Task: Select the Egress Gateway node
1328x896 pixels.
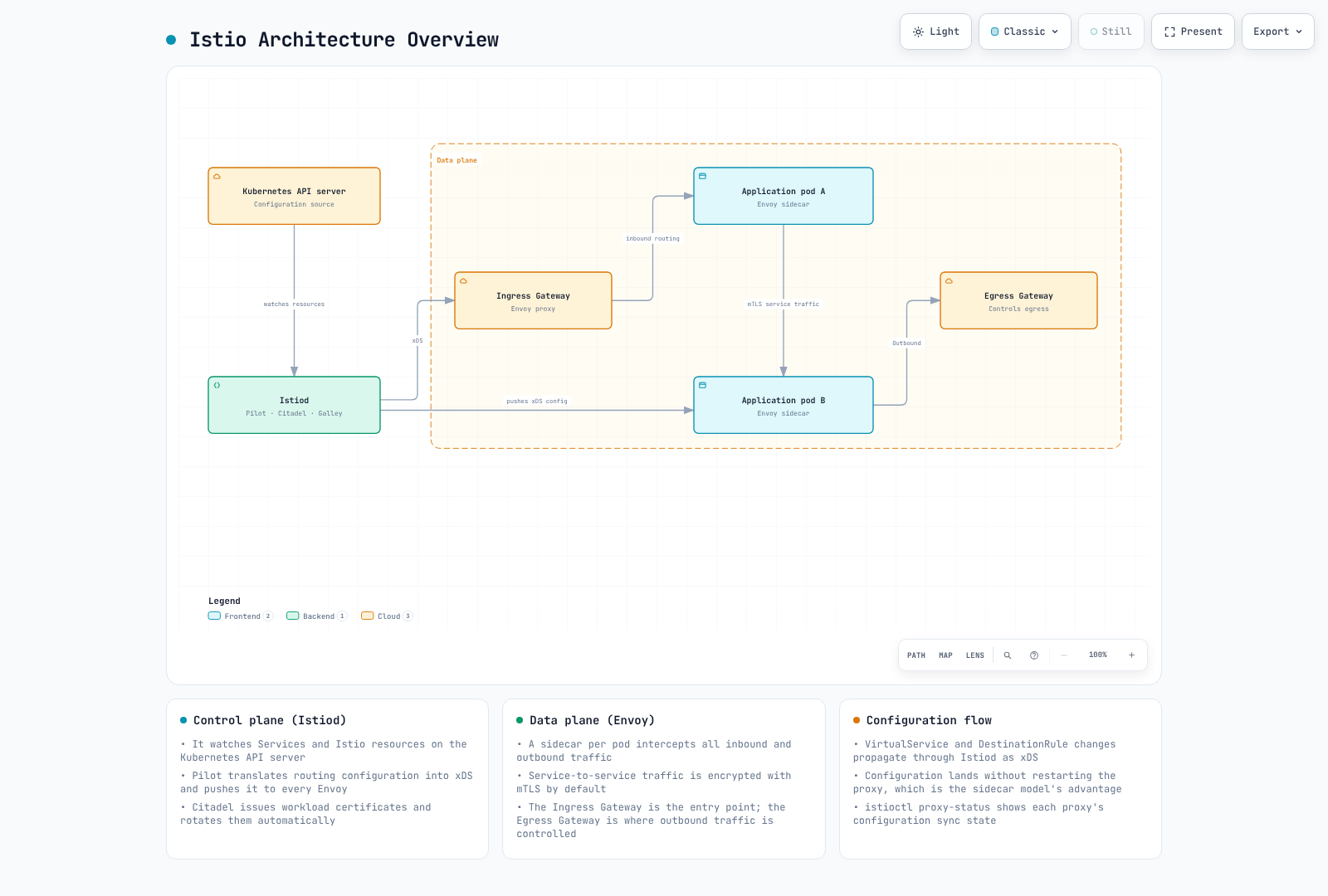Action: tap(1018, 300)
